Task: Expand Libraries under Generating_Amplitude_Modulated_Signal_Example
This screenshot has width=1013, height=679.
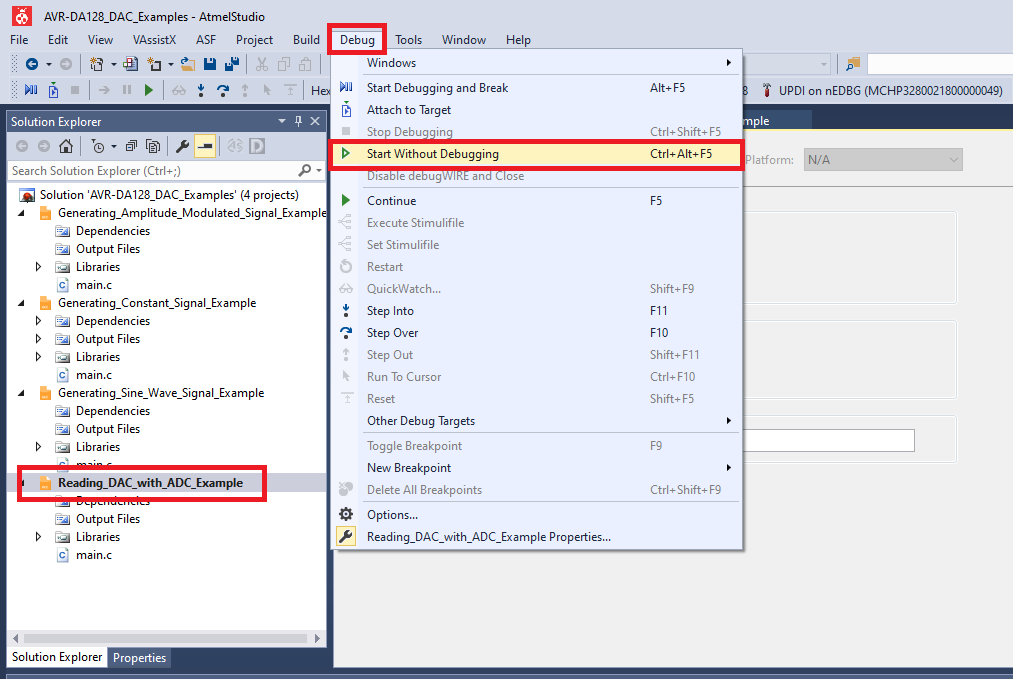Action: pos(38,266)
